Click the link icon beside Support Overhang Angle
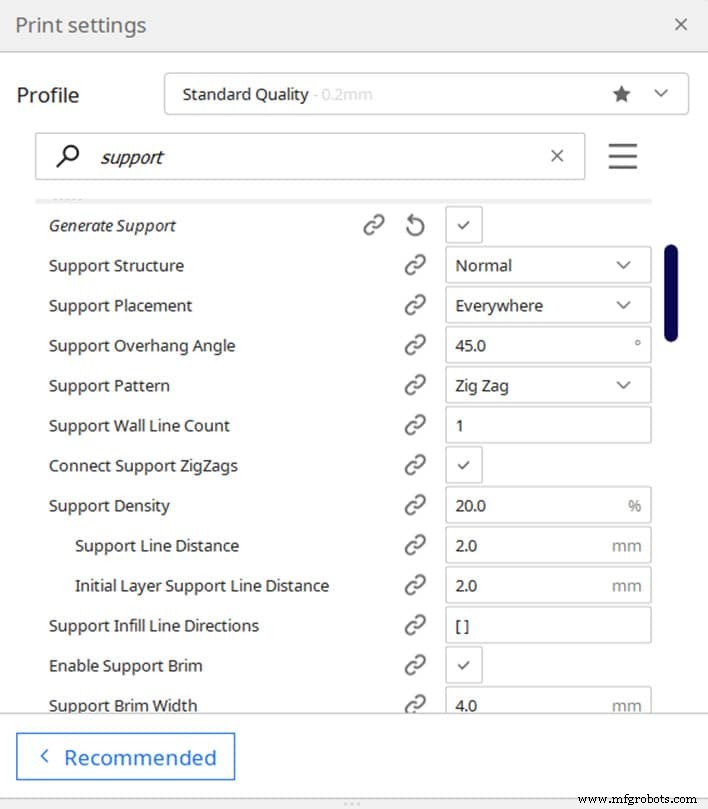Image resolution: width=708 pixels, height=809 pixels. click(x=416, y=345)
